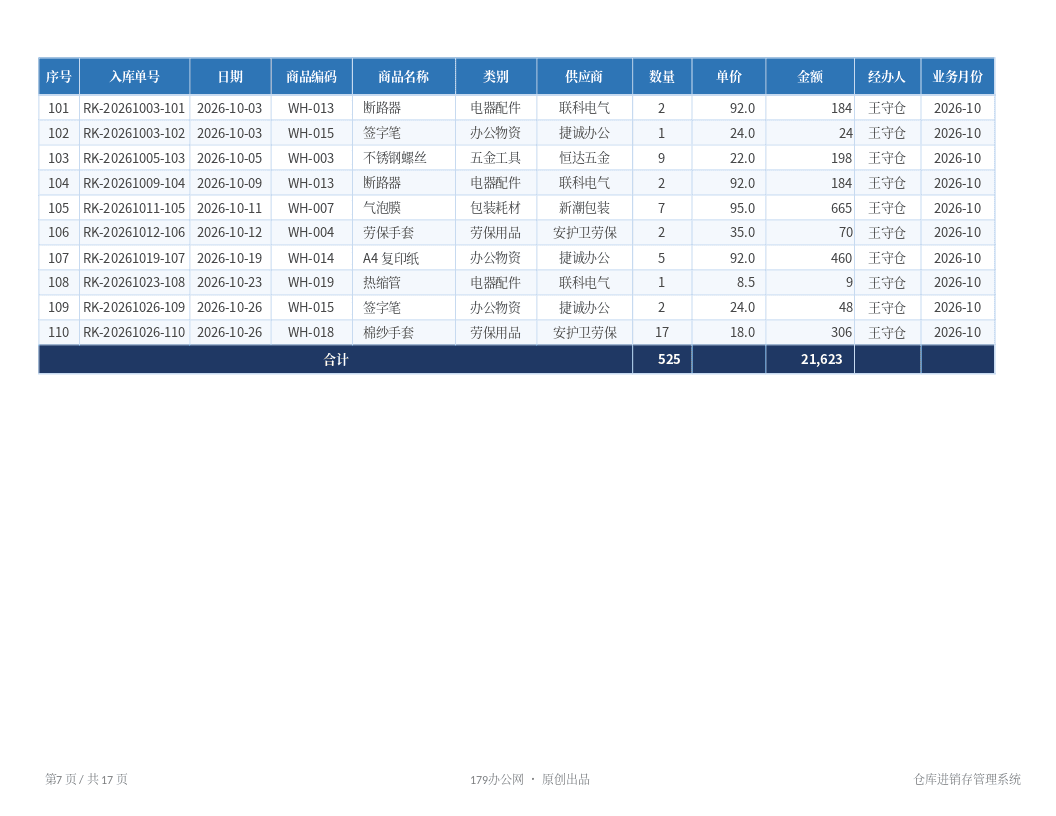Select product code WH-018
Viewport: 1056px width, 816px height.
311,333
